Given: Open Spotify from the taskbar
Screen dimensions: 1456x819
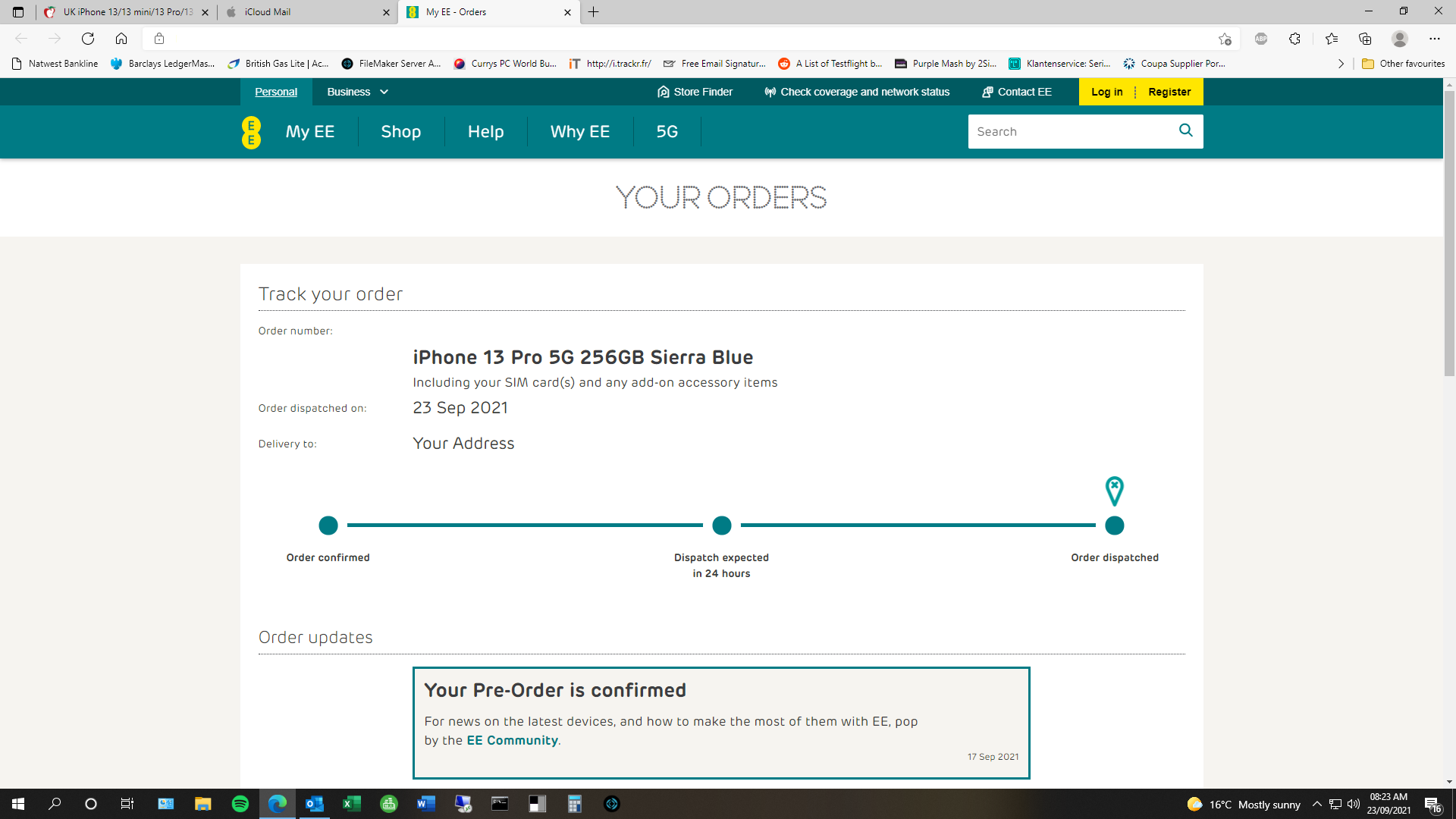Looking at the screenshot, I should click(240, 804).
